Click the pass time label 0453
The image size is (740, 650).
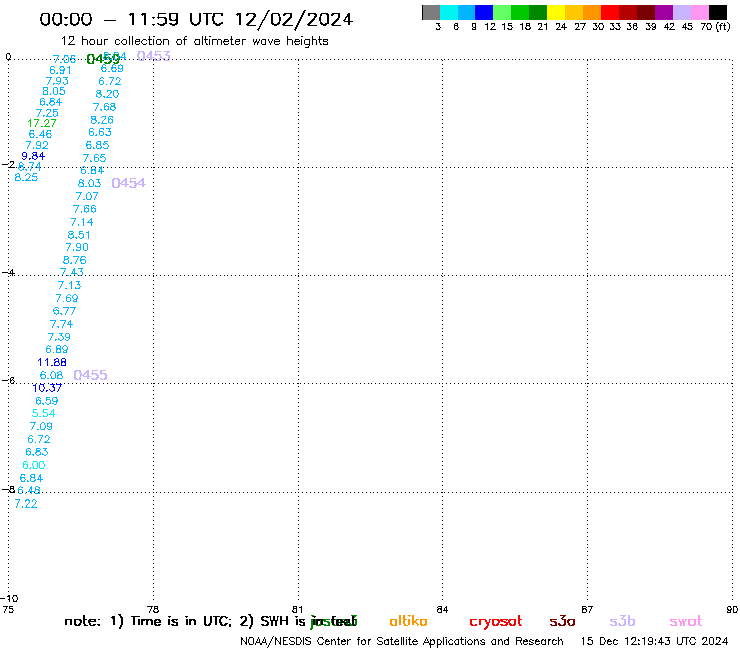[153, 56]
